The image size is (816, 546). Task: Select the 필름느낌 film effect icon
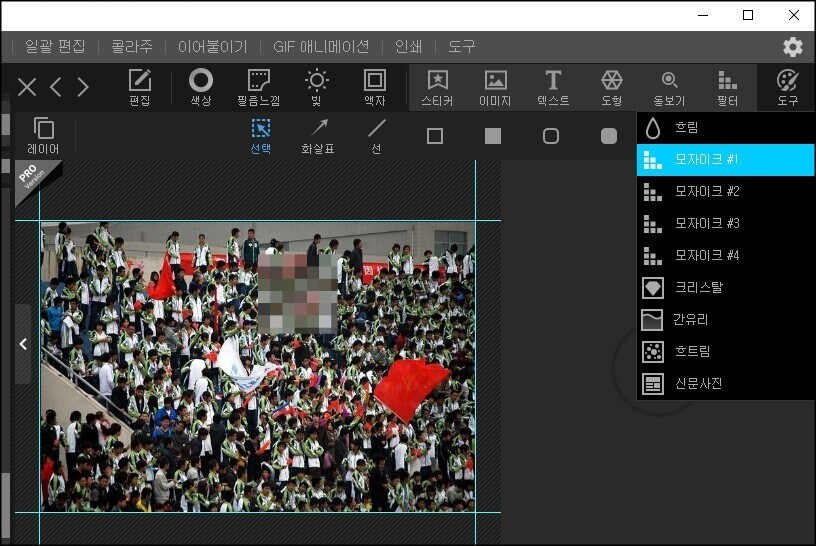click(x=259, y=87)
